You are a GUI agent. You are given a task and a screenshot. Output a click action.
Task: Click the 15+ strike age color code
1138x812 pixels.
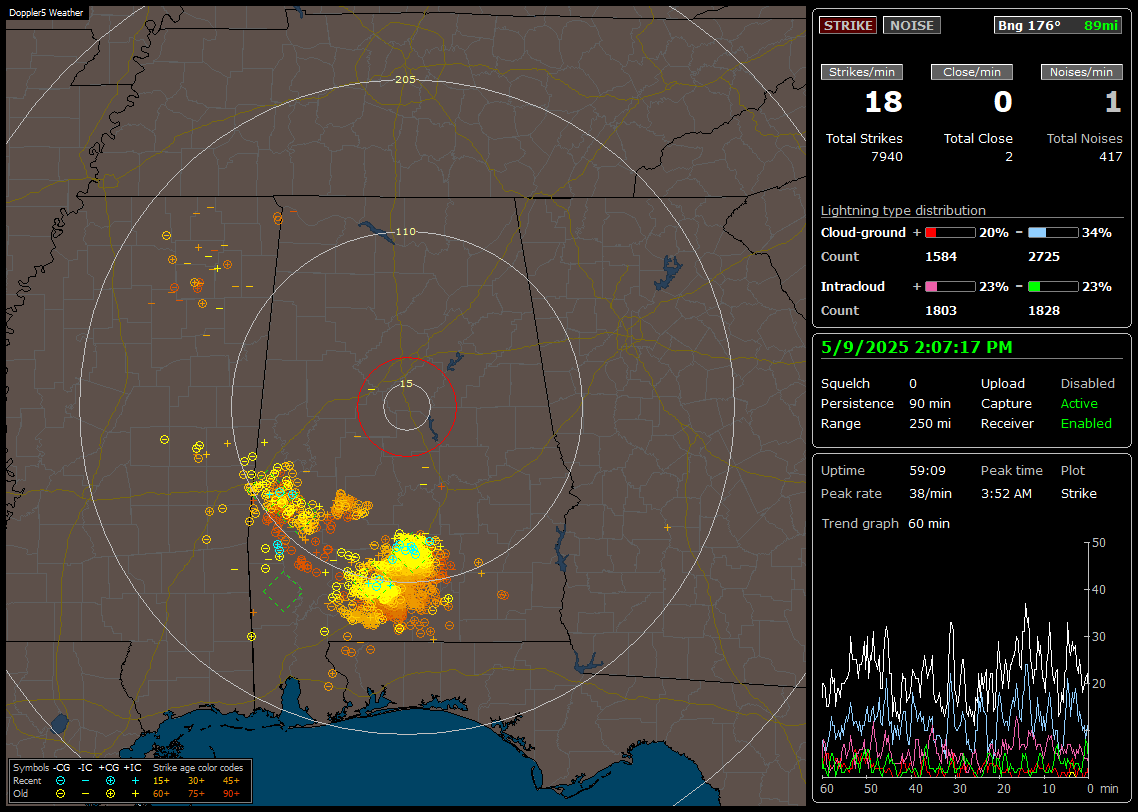pos(161,781)
